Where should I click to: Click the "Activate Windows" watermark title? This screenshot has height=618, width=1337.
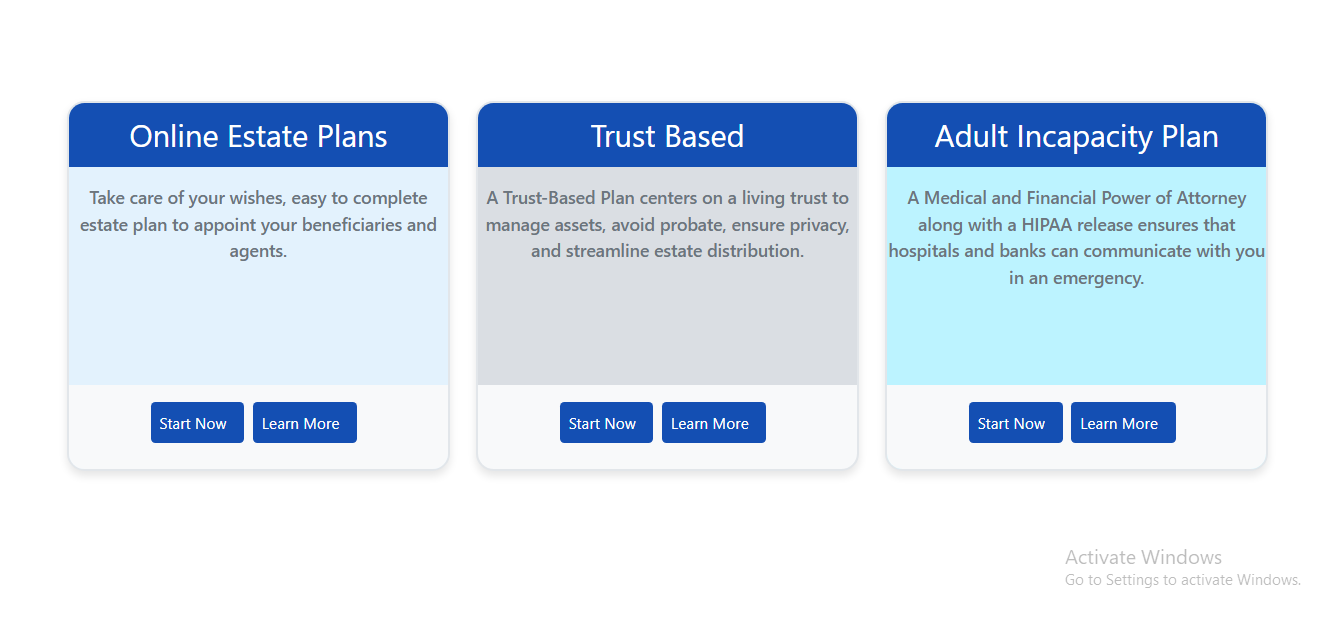point(1143,557)
